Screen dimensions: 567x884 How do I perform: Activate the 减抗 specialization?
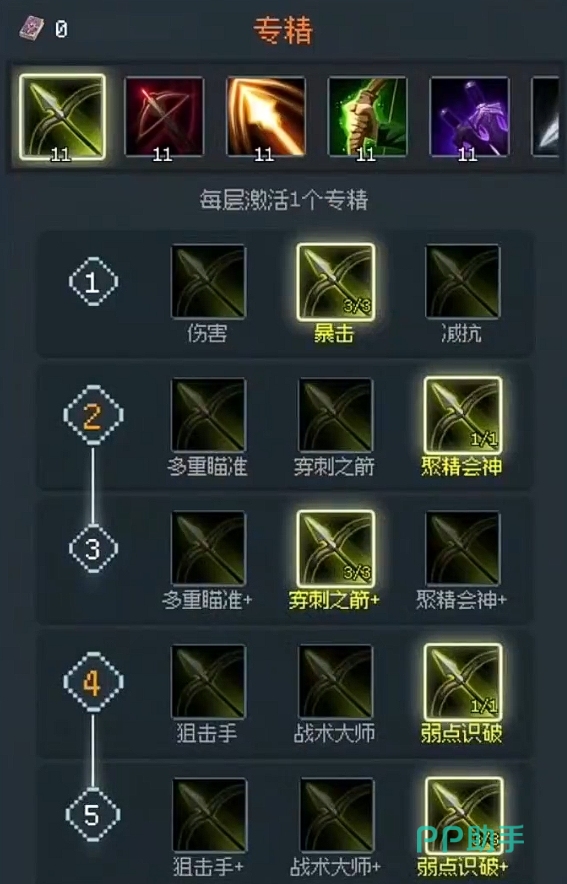coord(463,281)
